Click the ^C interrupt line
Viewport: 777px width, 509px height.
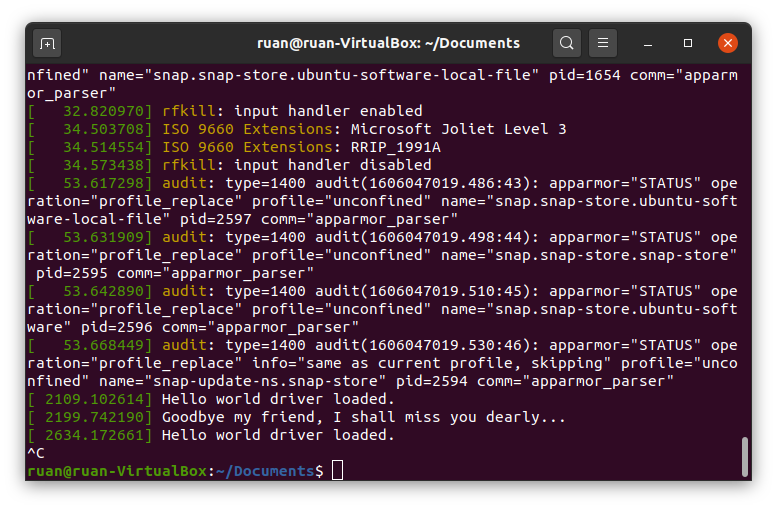(35, 453)
